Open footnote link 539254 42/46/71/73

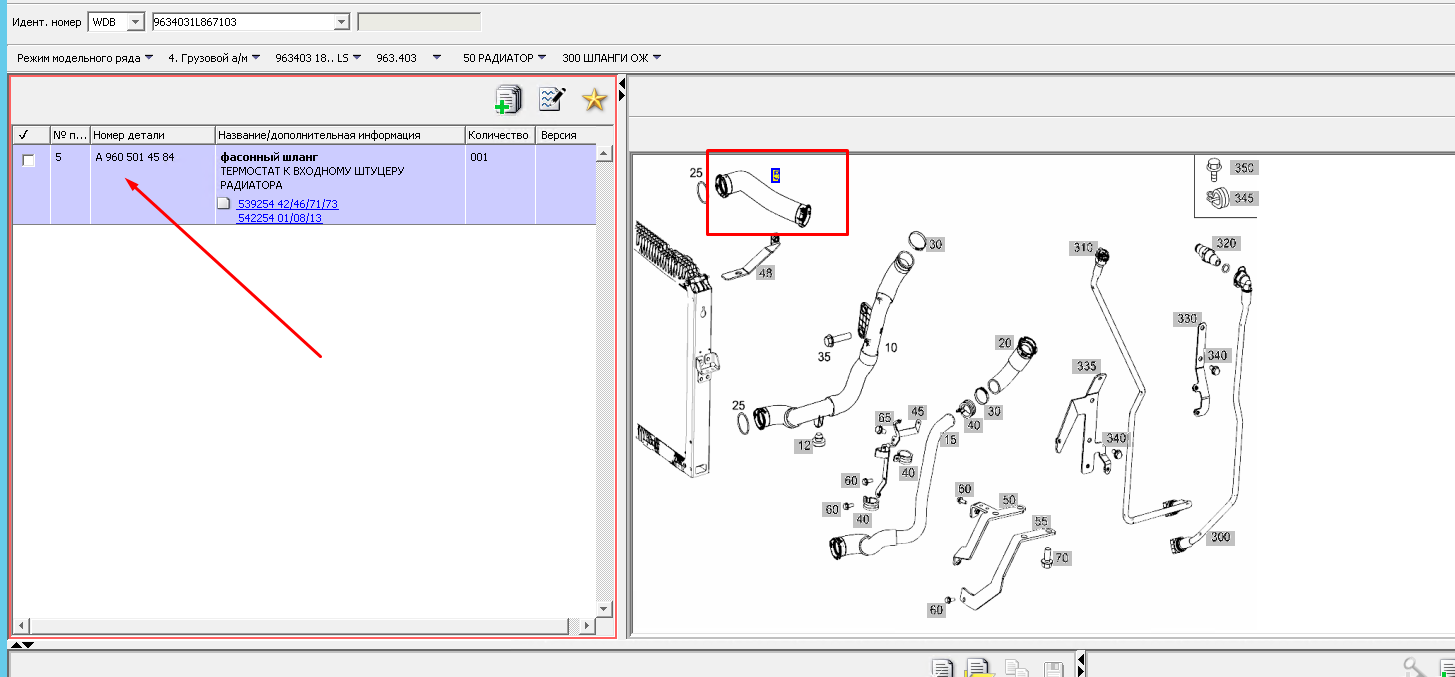[288, 204]
